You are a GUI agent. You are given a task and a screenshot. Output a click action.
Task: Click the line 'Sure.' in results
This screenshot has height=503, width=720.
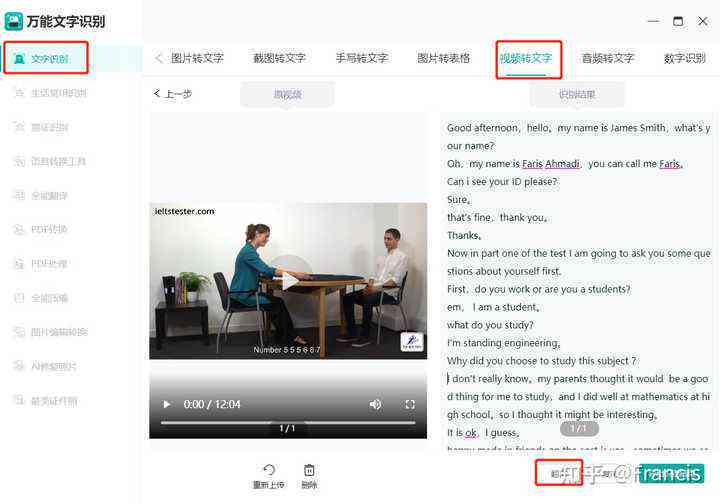pyautogui.click(x=458, y=200)
